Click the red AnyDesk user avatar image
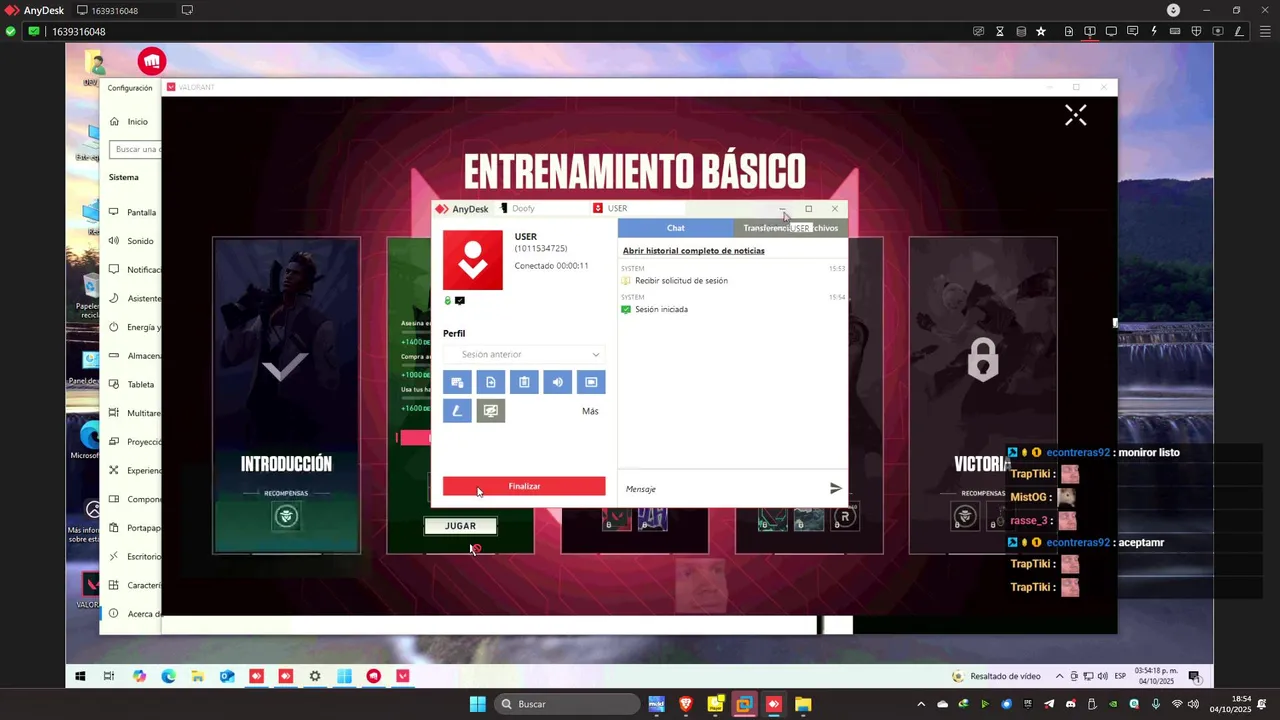Image resolution: width=1280 pixels, height=720 pixels. tap(473, 260)
